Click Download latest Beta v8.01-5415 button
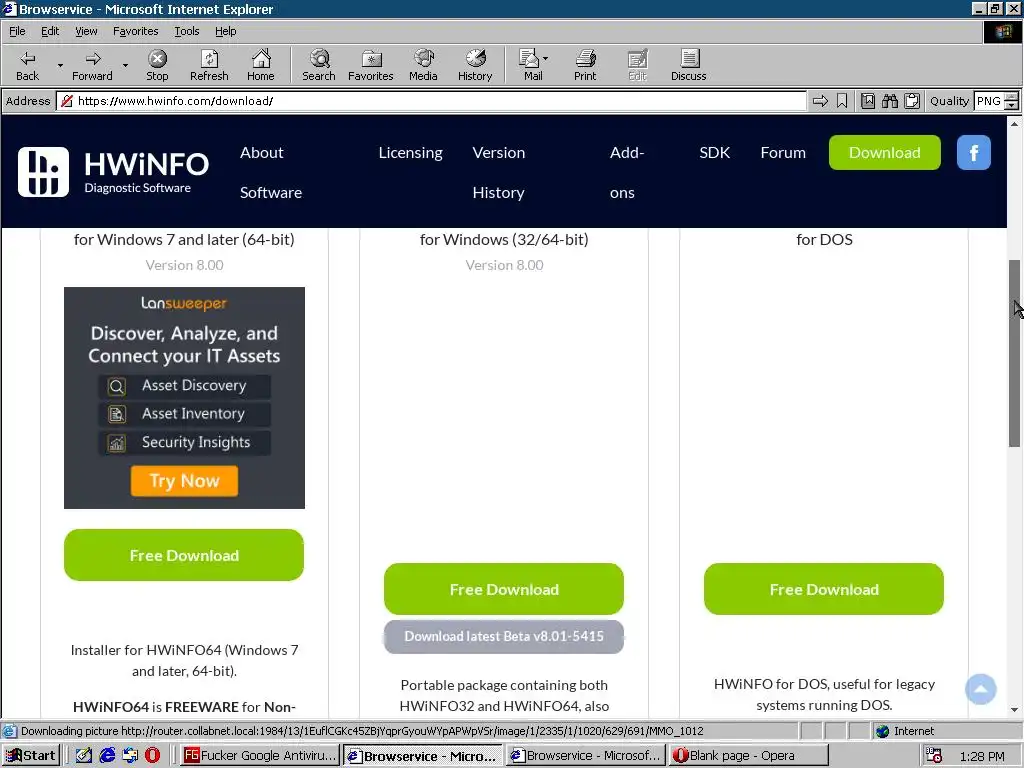The height and width of the screenshot is (768, 1024). coord(504,636)
